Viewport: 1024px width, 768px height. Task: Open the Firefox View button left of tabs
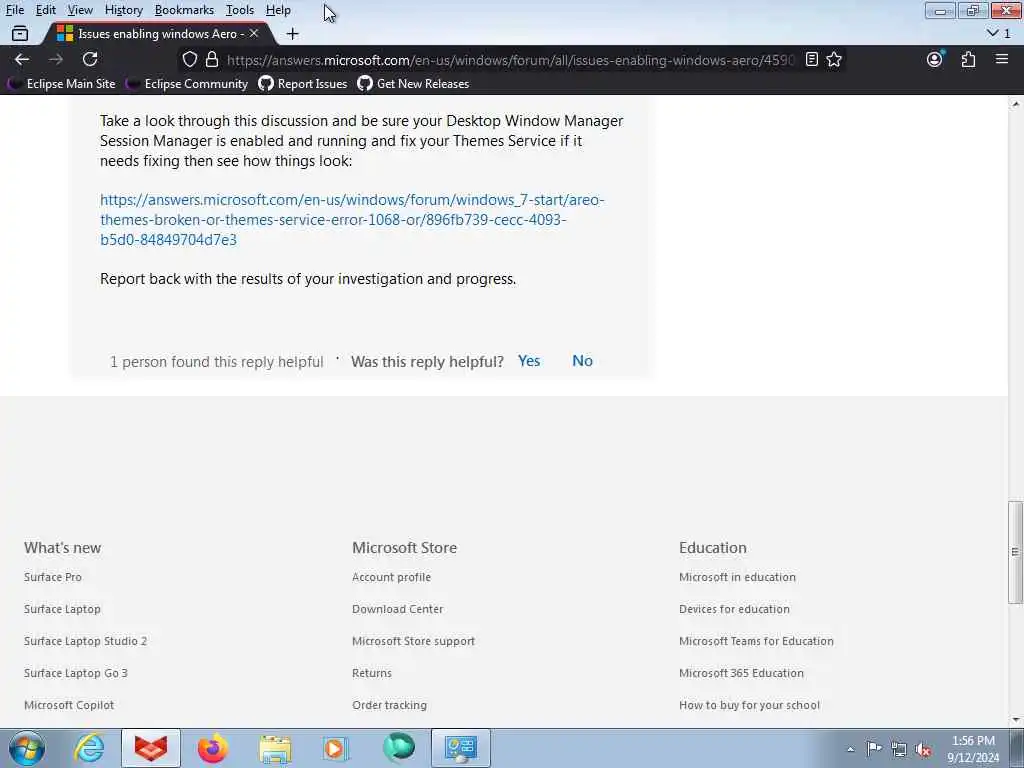pyautogui.click(x=20, y=33)
